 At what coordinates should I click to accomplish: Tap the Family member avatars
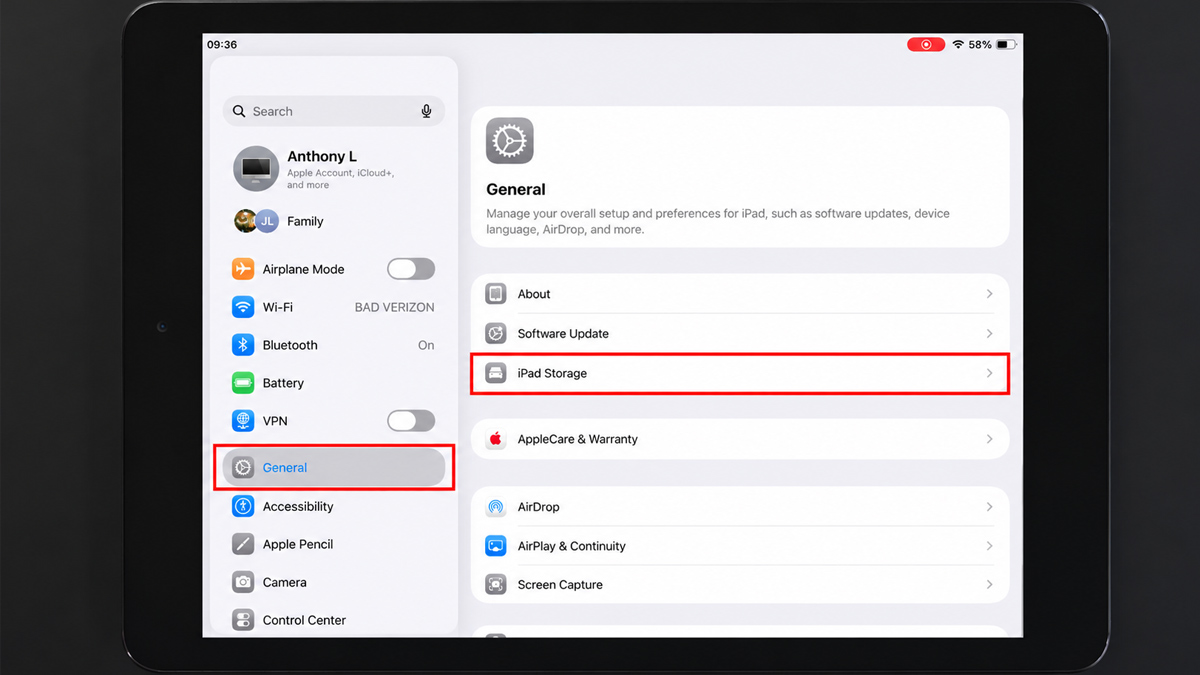(x=256, y=221)
